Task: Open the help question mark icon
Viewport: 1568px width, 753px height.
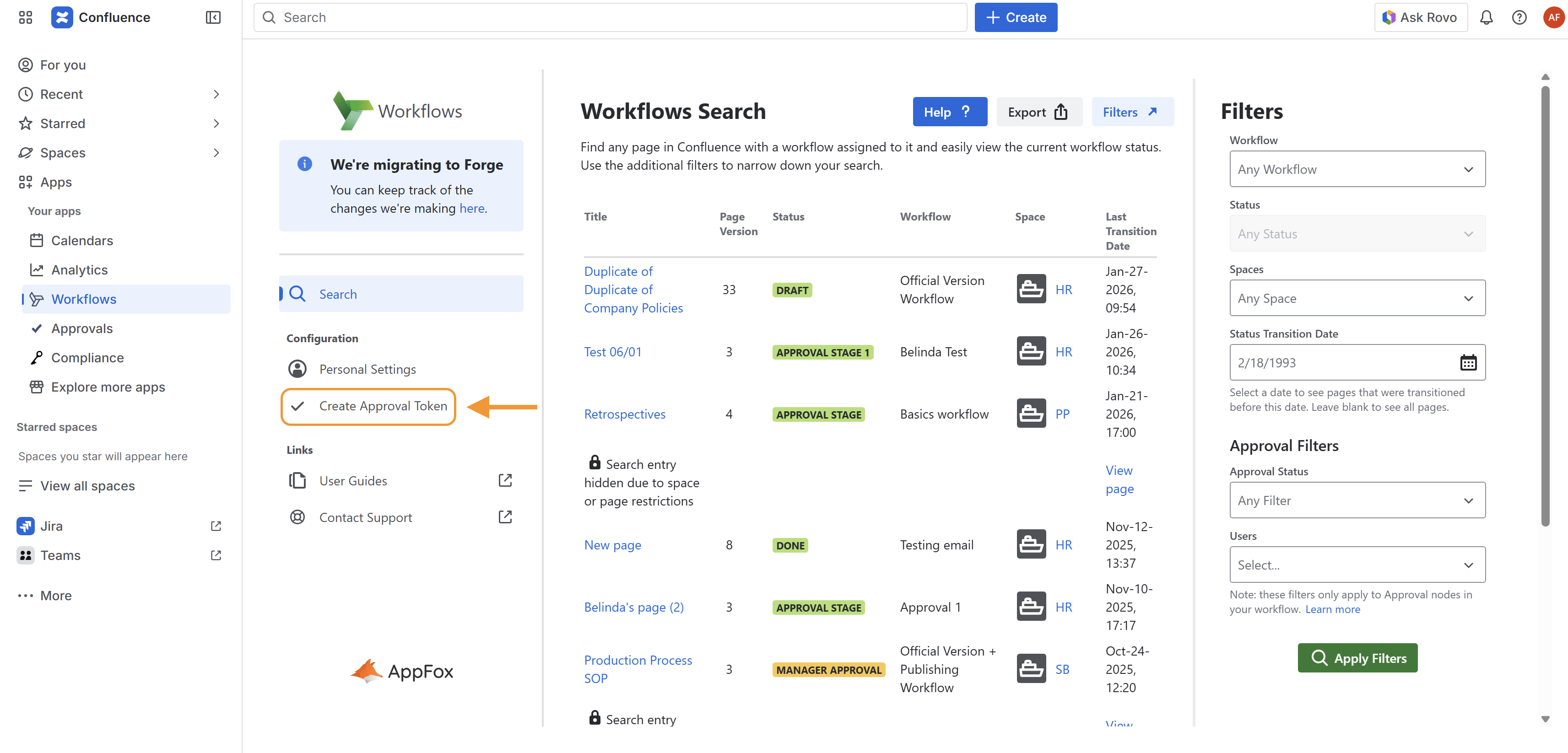Action: click(1519, 18)
